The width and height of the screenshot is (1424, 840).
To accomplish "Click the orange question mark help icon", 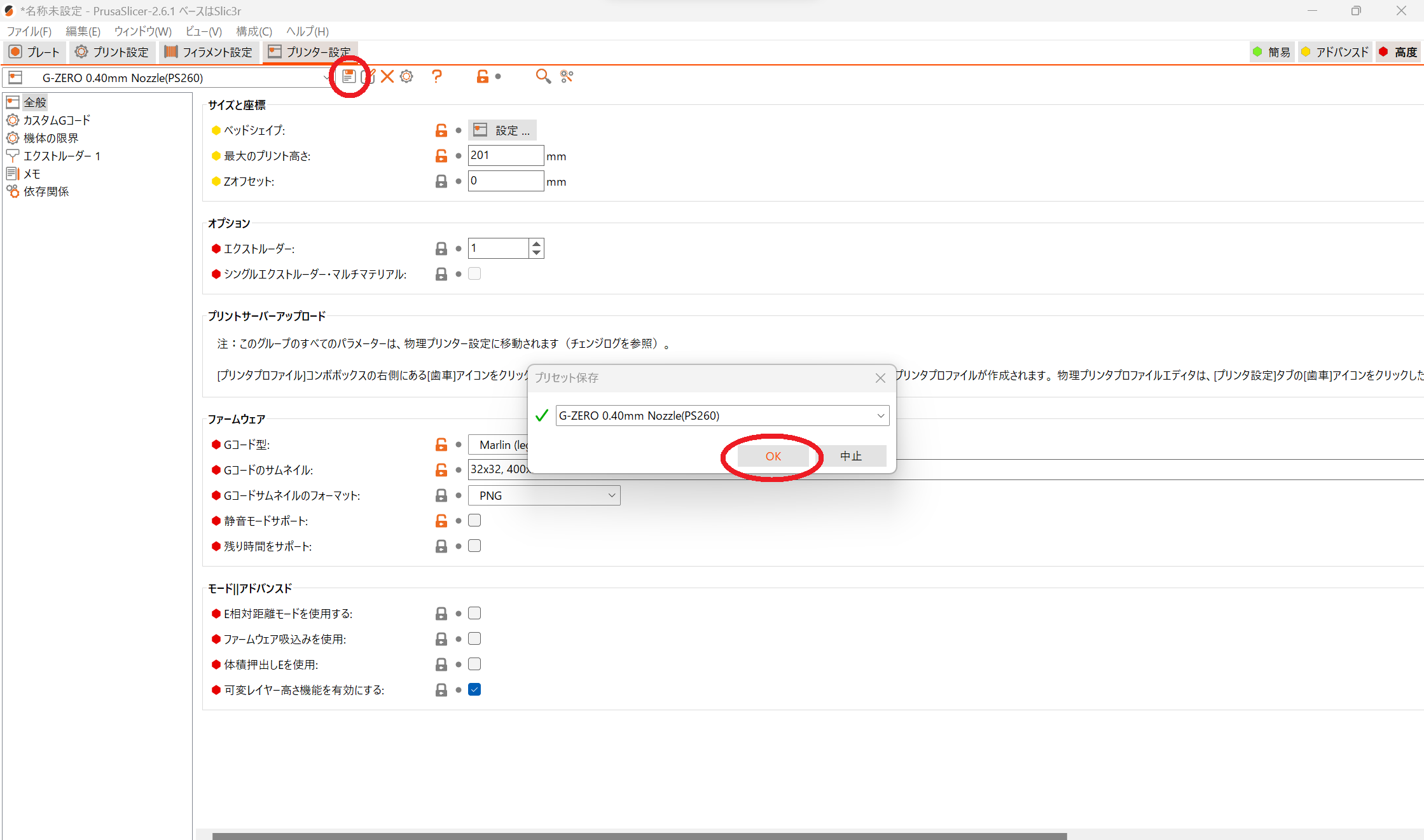I will pos(436,76).
